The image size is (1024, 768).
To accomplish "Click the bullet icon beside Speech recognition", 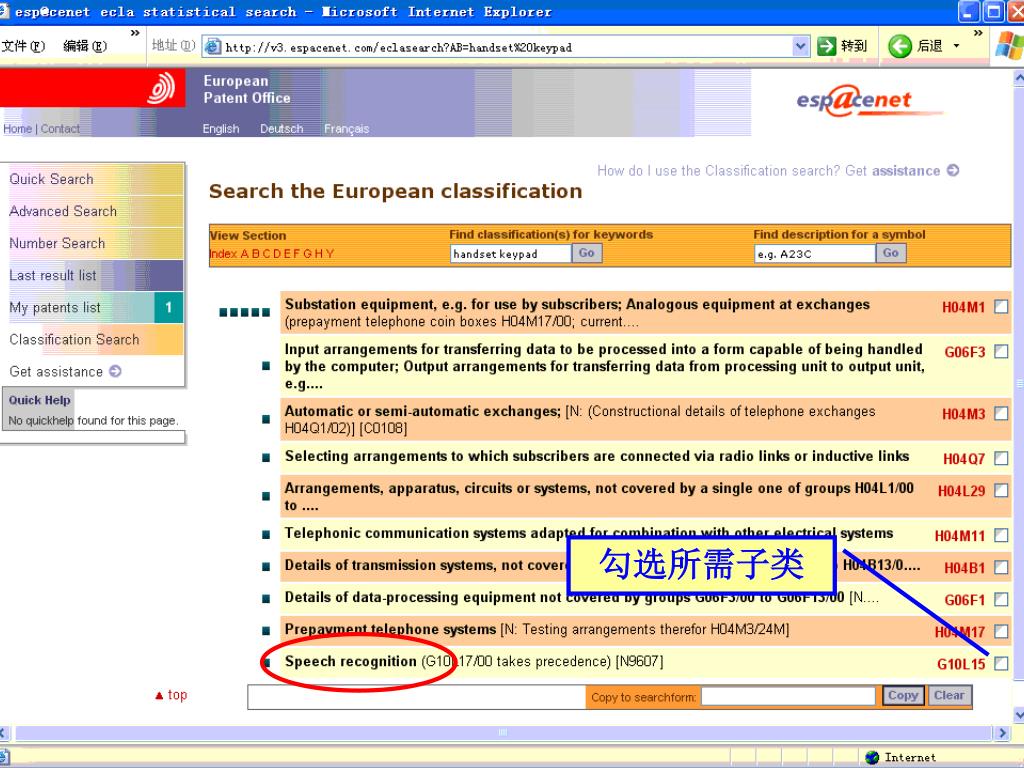I will click(x=266, y=663).
